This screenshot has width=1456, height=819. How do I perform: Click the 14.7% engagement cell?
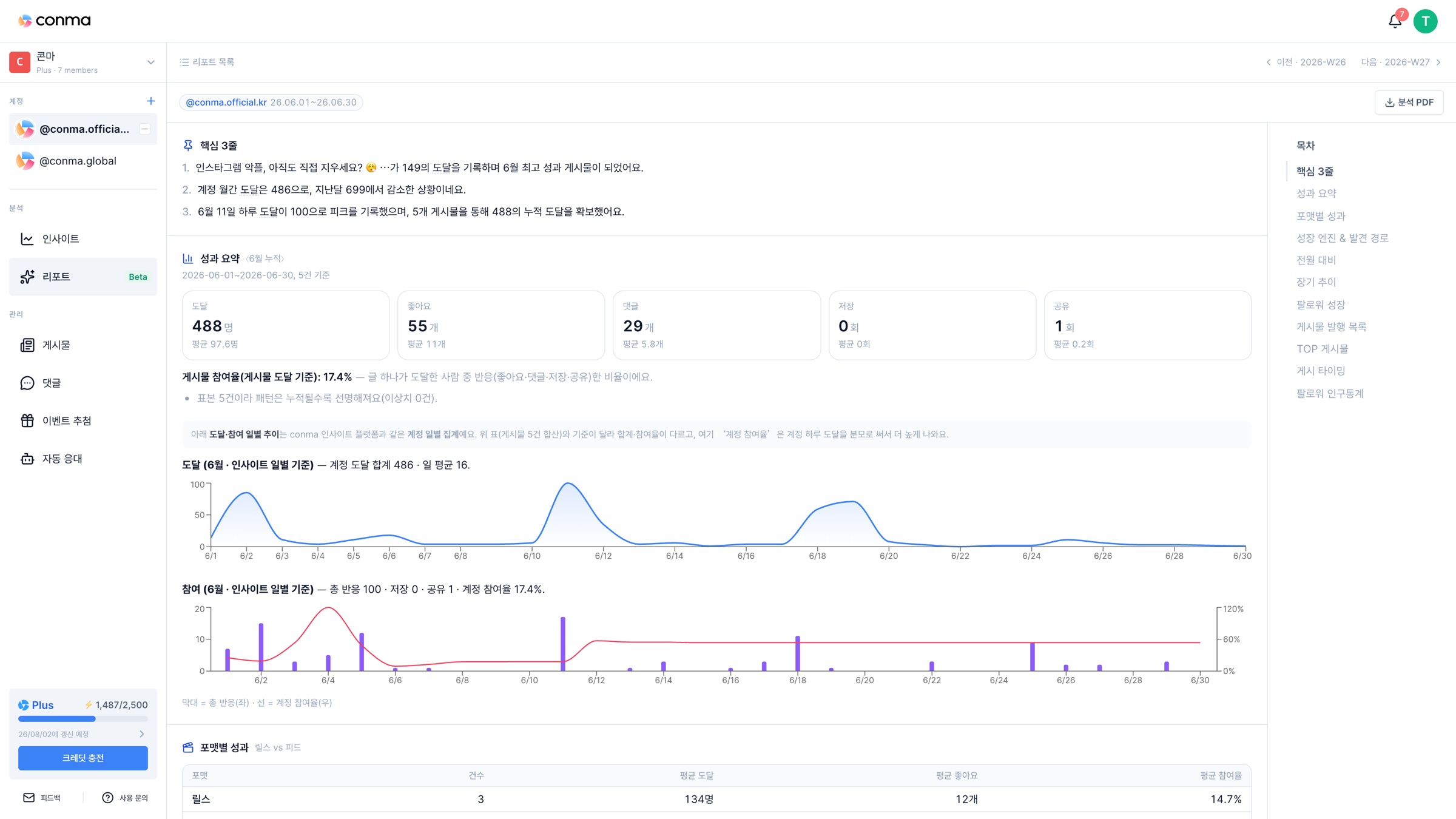pyautogui.click(x=1226, y=799)
